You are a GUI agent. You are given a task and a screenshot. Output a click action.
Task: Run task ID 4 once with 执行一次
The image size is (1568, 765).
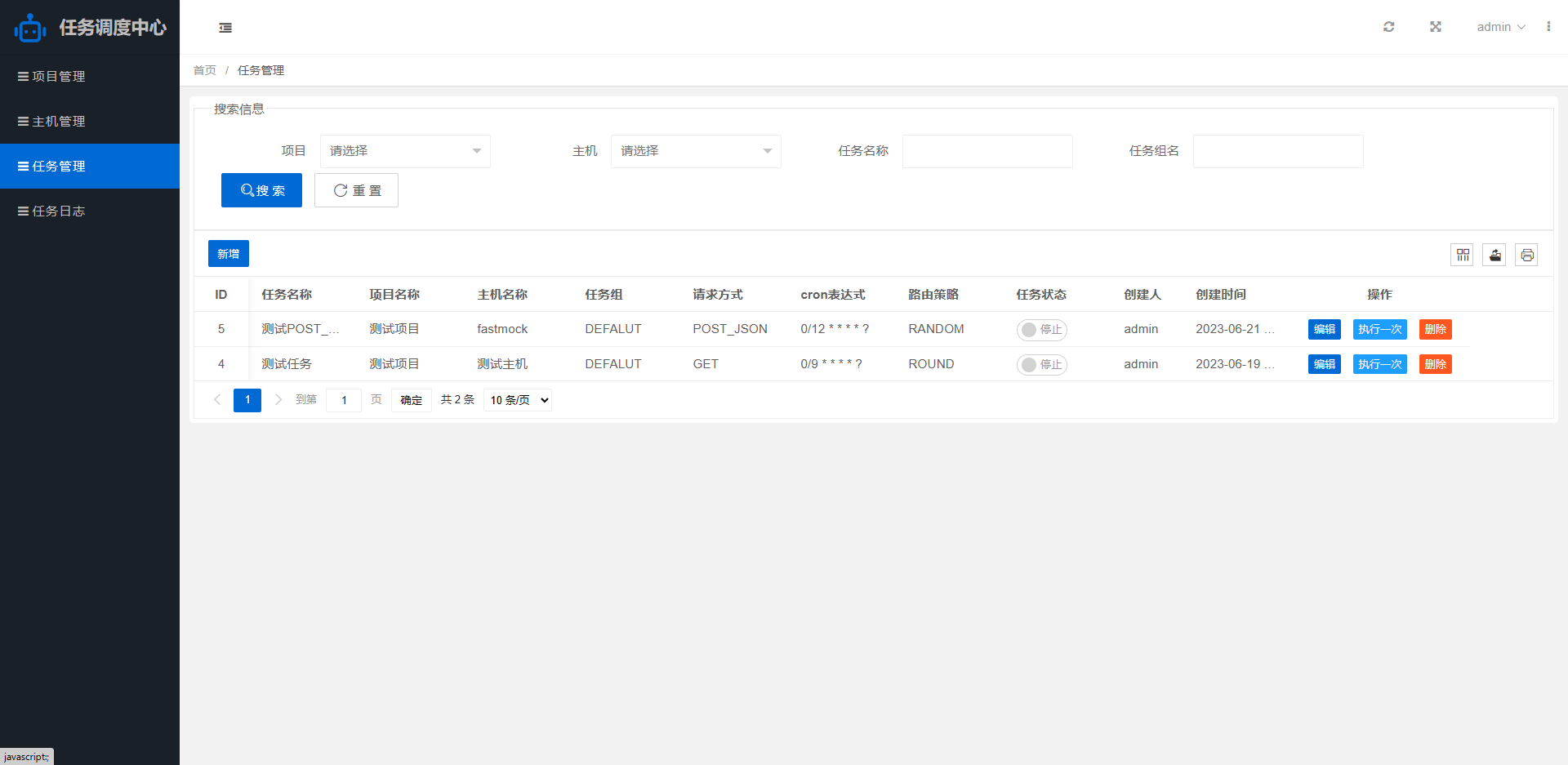1379,365
